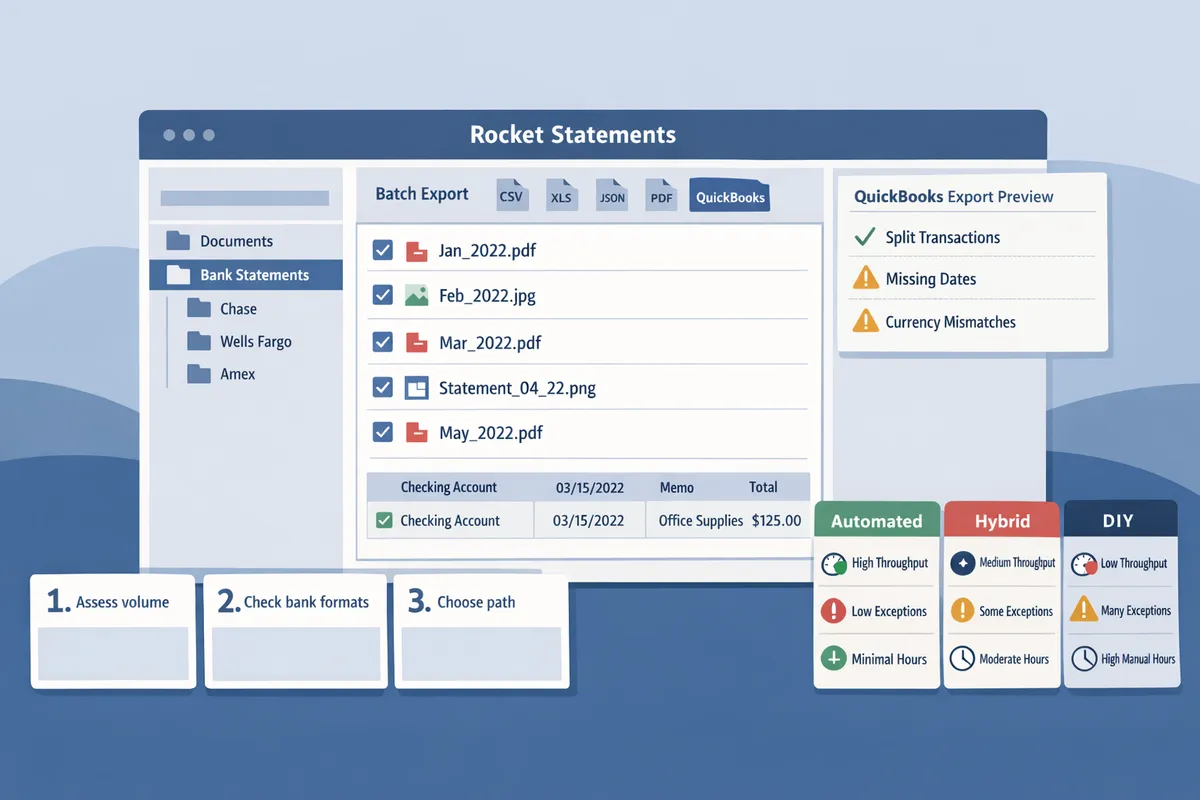Screen dimensions: 1200x800
Task: Click the Total column header
Action: coord(763,487)
